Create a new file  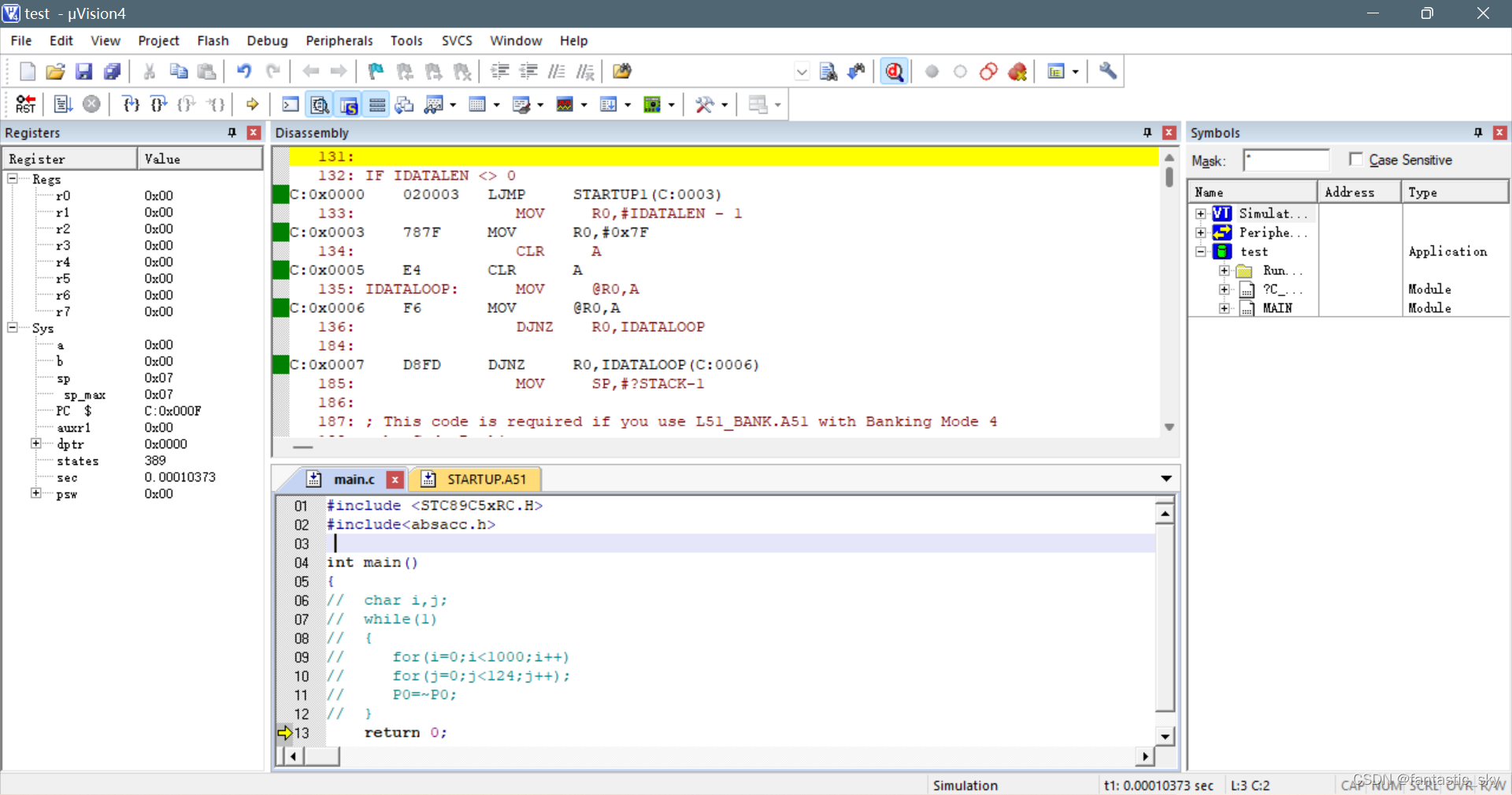click(x=27, y=71)
